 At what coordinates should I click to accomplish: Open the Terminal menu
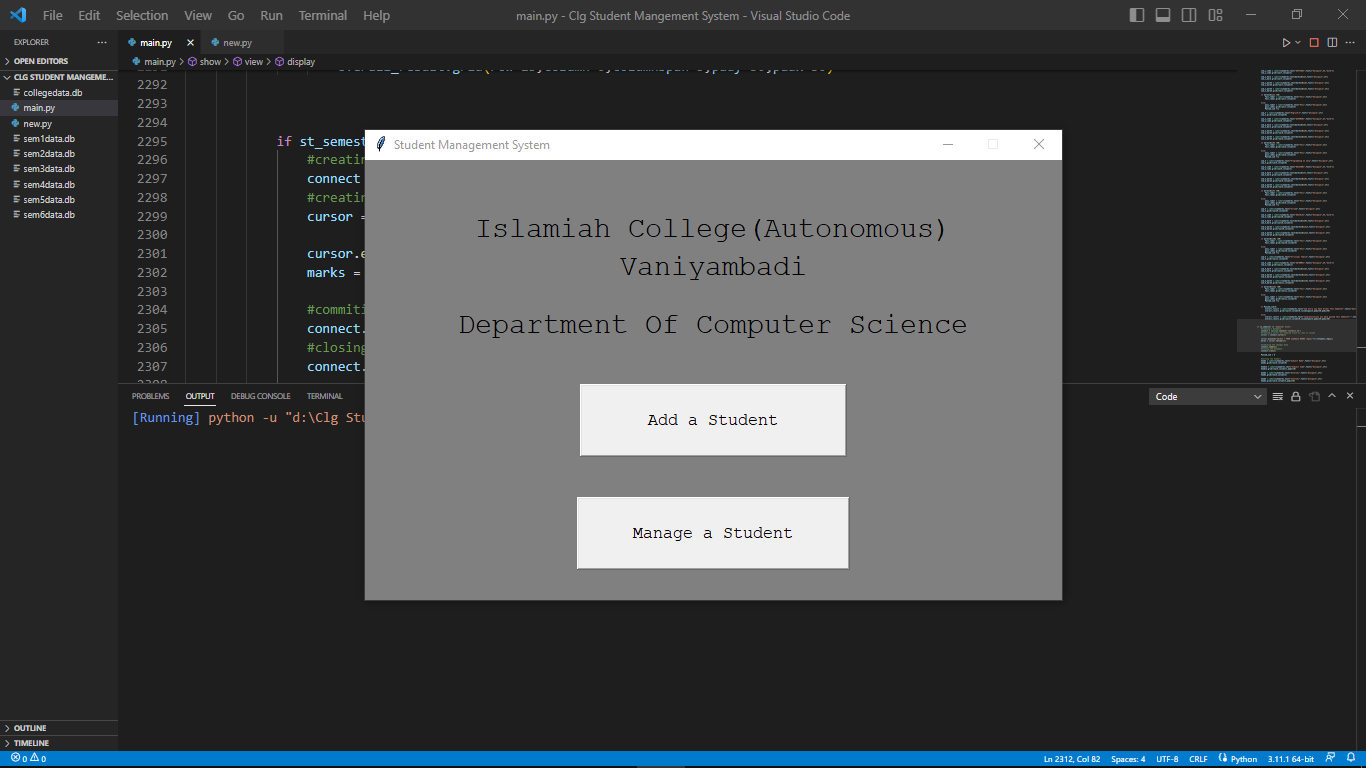pos(323,15)
